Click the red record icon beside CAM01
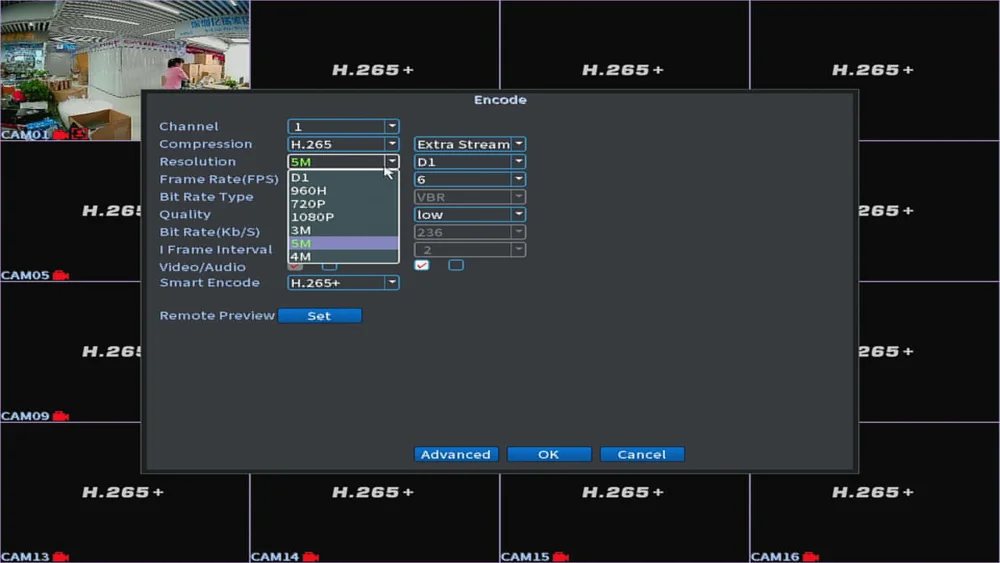This screenshot has width=1000, height=563. click(x=61, y=135)
